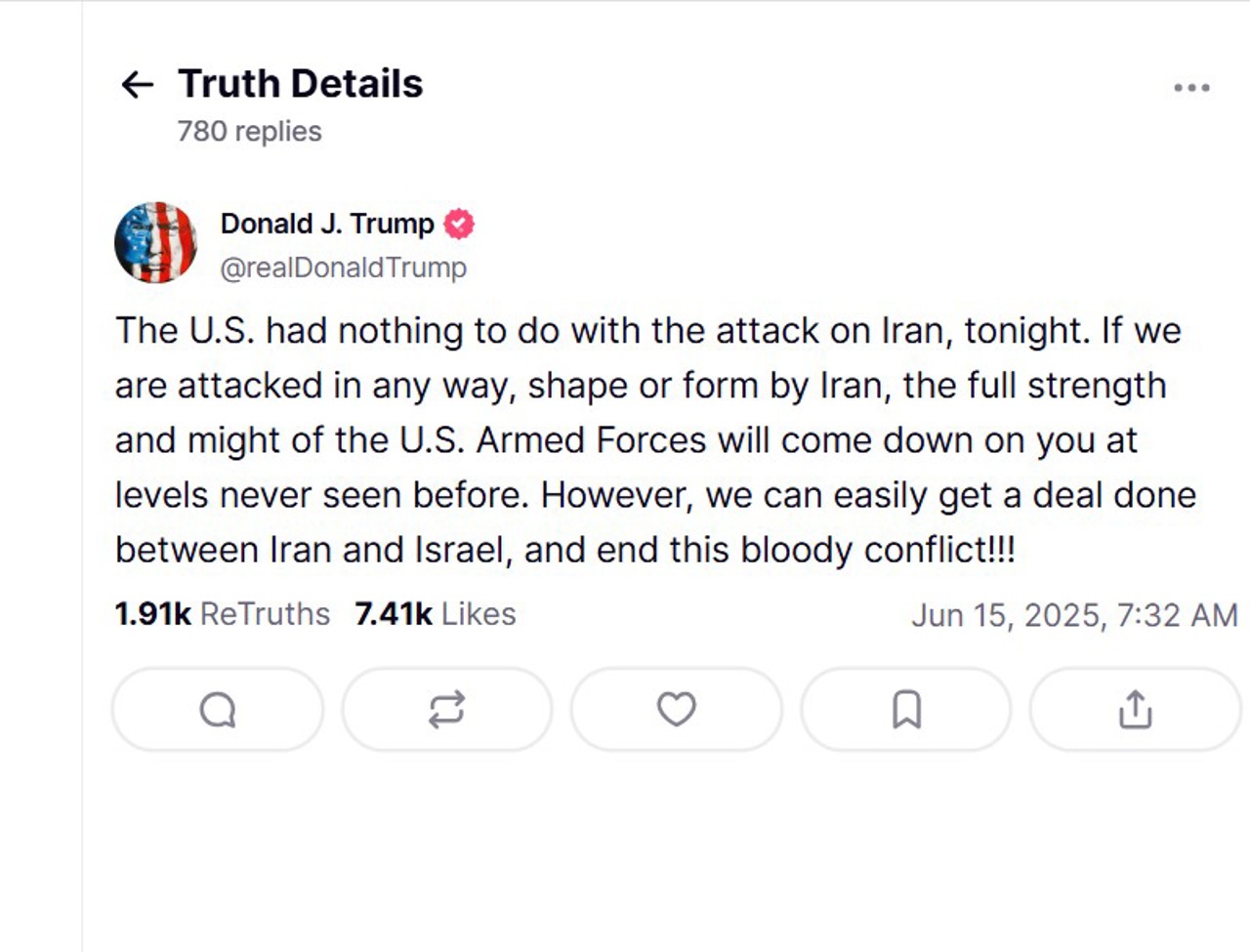Like the post with the heart icon
Viewport: 1250px width, 952px height.
(x=676, y=709)
